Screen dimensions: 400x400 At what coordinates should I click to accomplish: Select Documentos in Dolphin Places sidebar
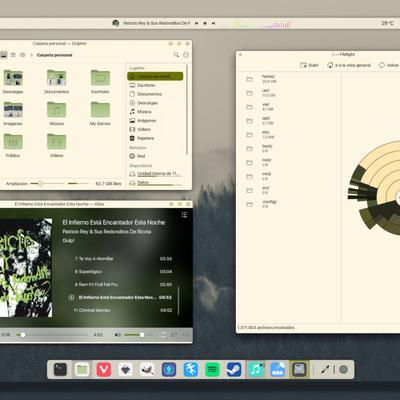pyautogui.click(x=155, y=94)
